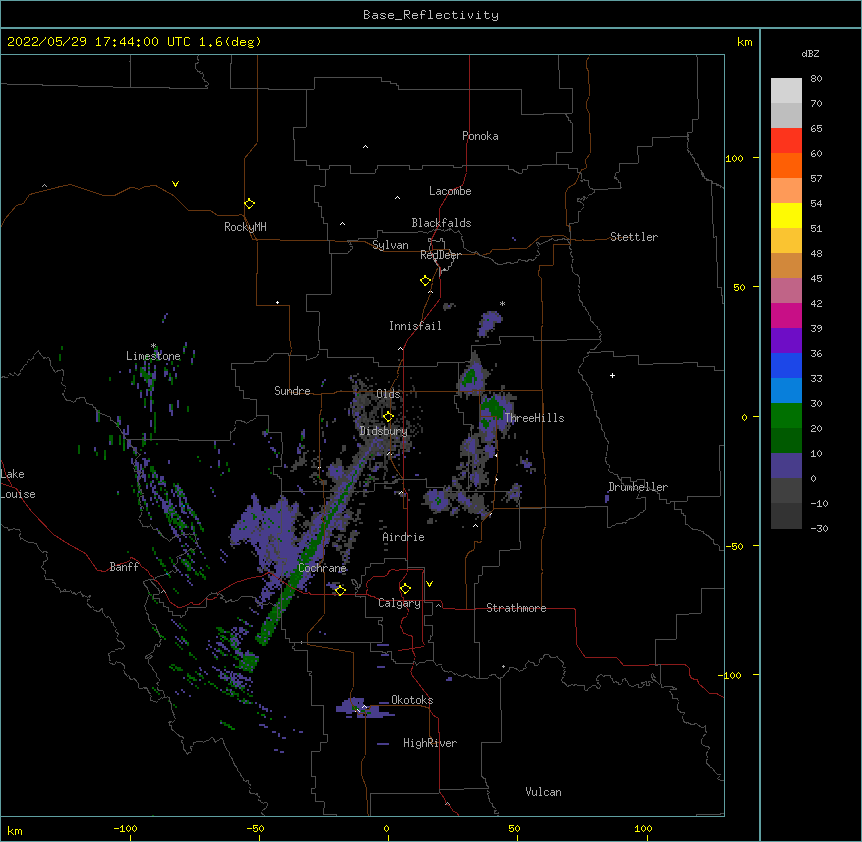Pick the yellow 54-51 dBZ legend swatch
The image size is (862, 842).
(786, 215)
